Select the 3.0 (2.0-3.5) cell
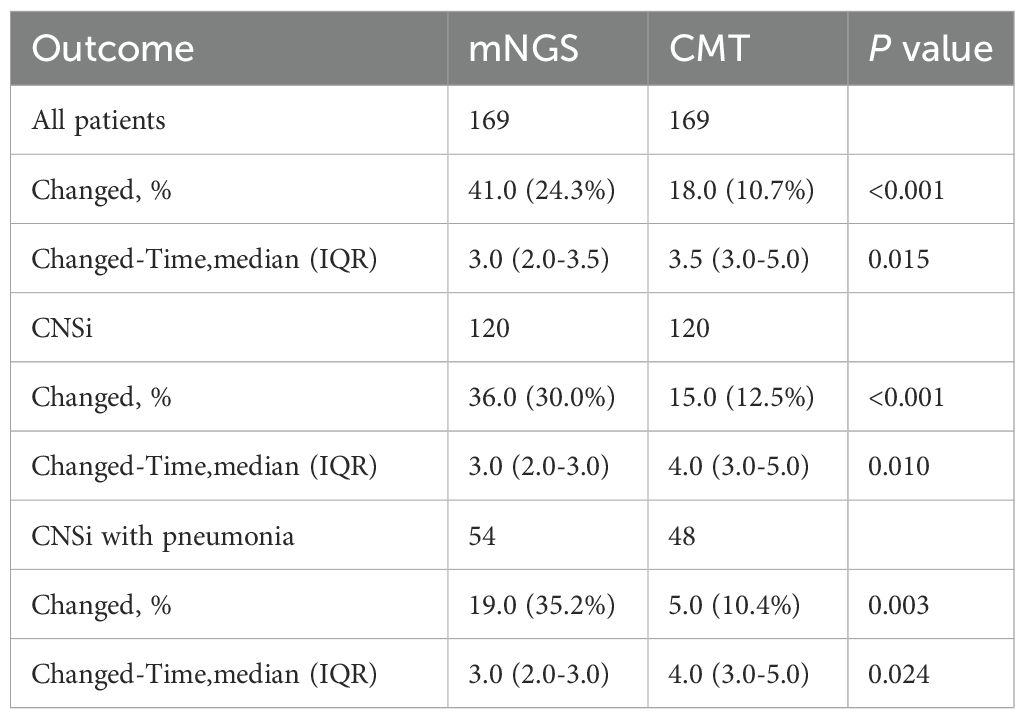 (x=538, y=259)
